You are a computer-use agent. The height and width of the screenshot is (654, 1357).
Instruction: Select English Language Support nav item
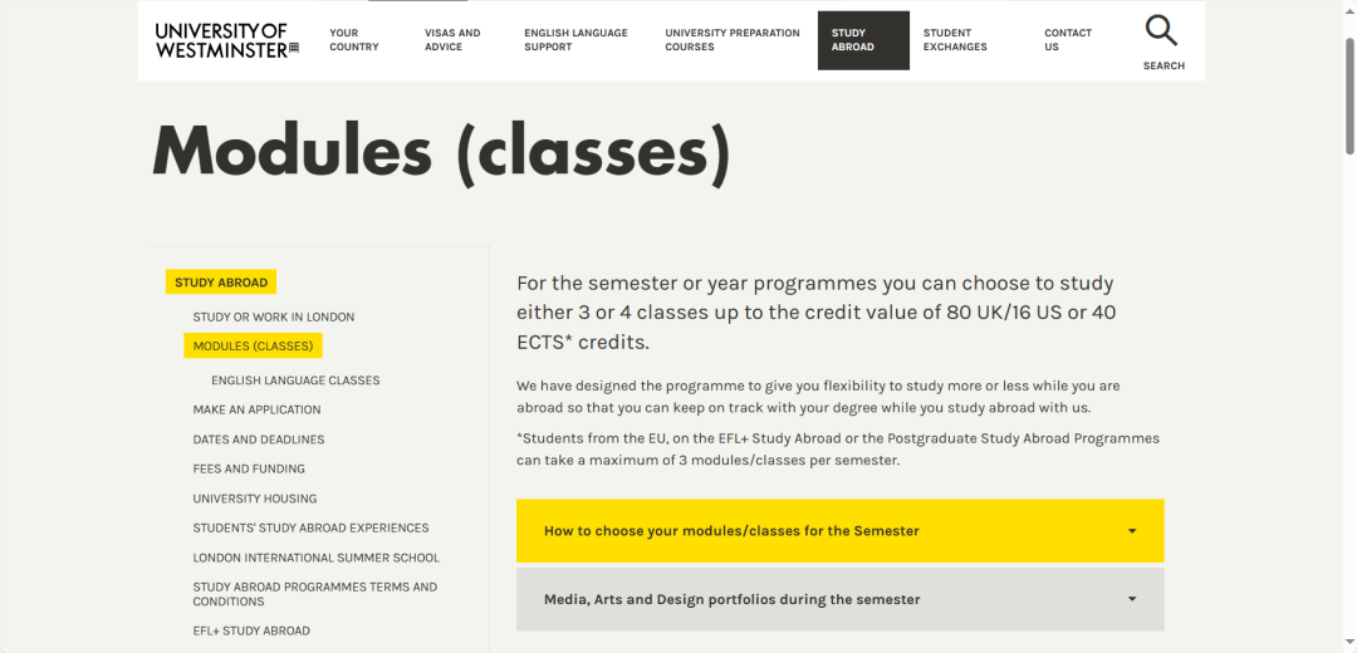coord(576,40)
